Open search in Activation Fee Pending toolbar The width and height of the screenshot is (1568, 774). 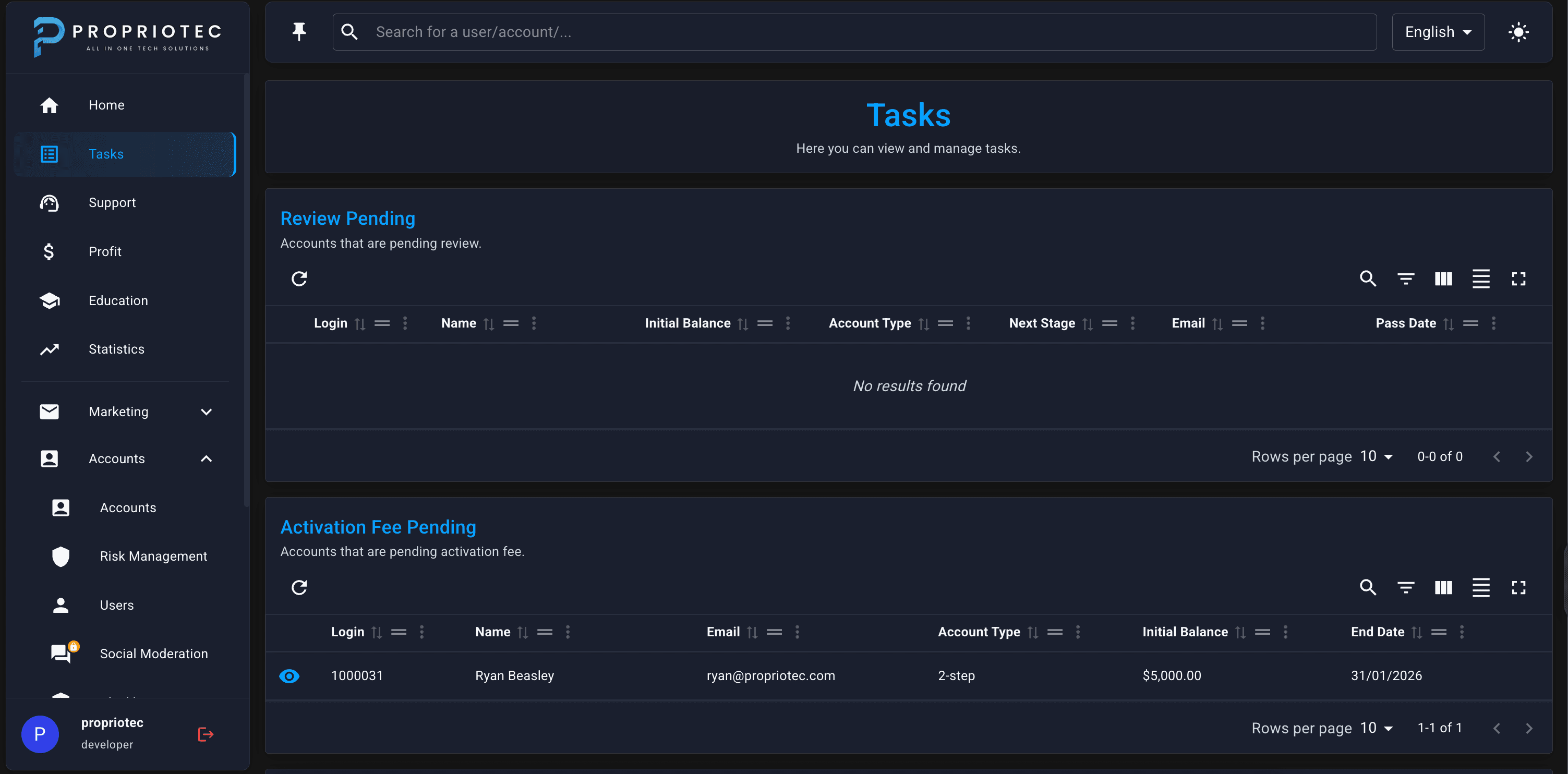(x=1368, y=588)
